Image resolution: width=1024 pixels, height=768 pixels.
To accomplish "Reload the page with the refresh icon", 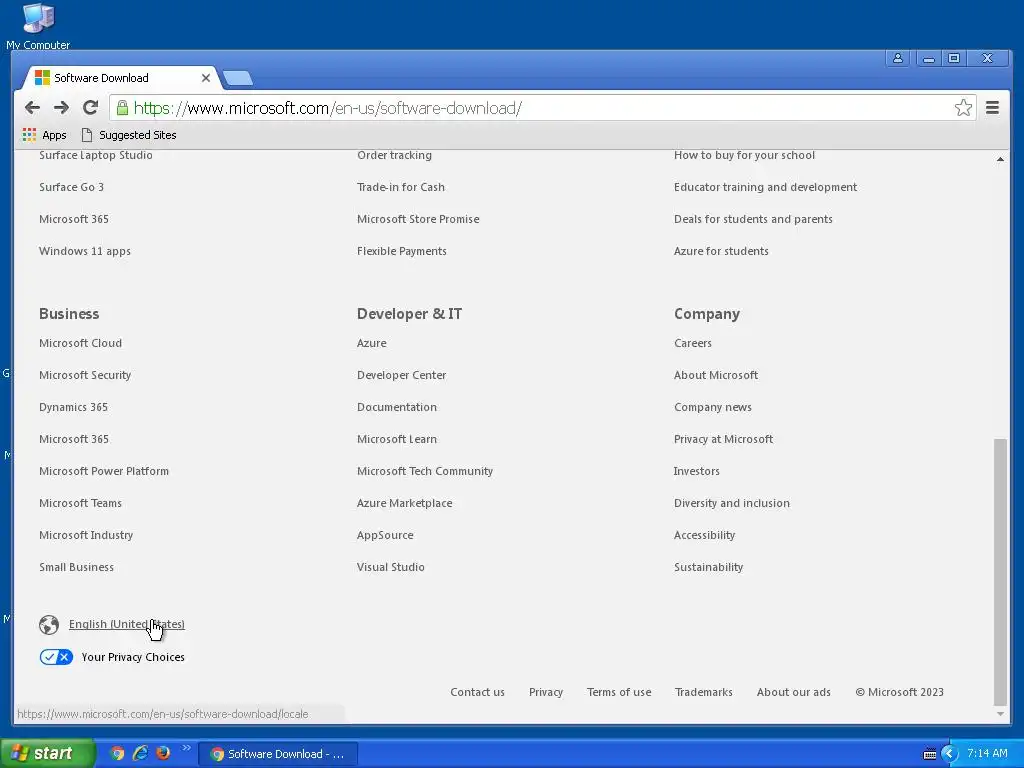I will [x=91, y=108].
